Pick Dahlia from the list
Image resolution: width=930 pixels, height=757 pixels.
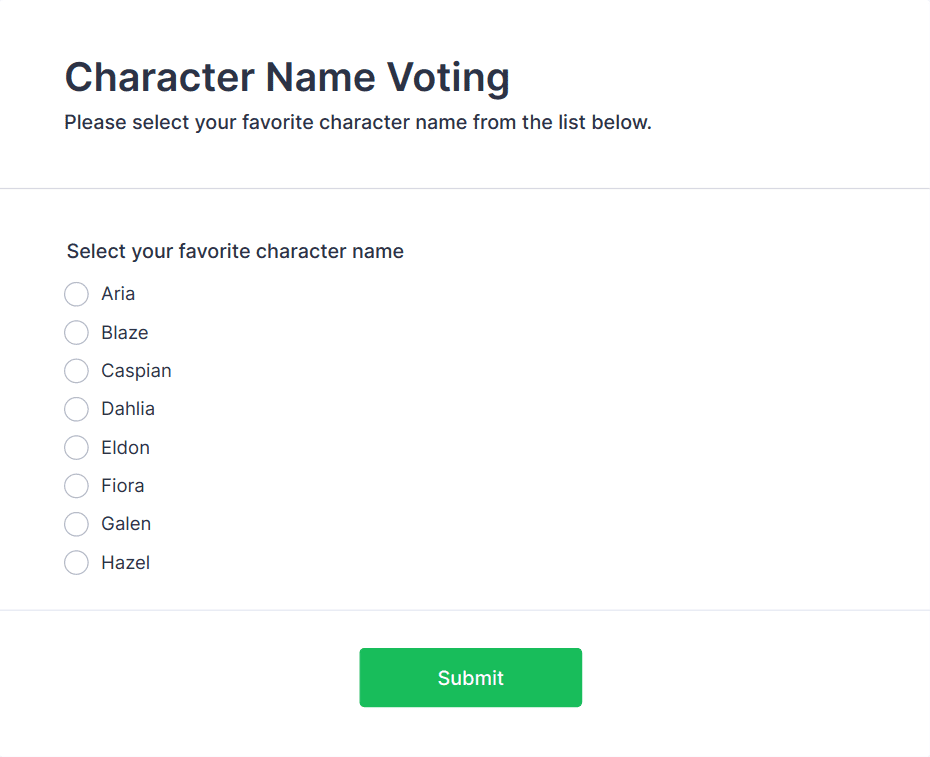(76, 409)
